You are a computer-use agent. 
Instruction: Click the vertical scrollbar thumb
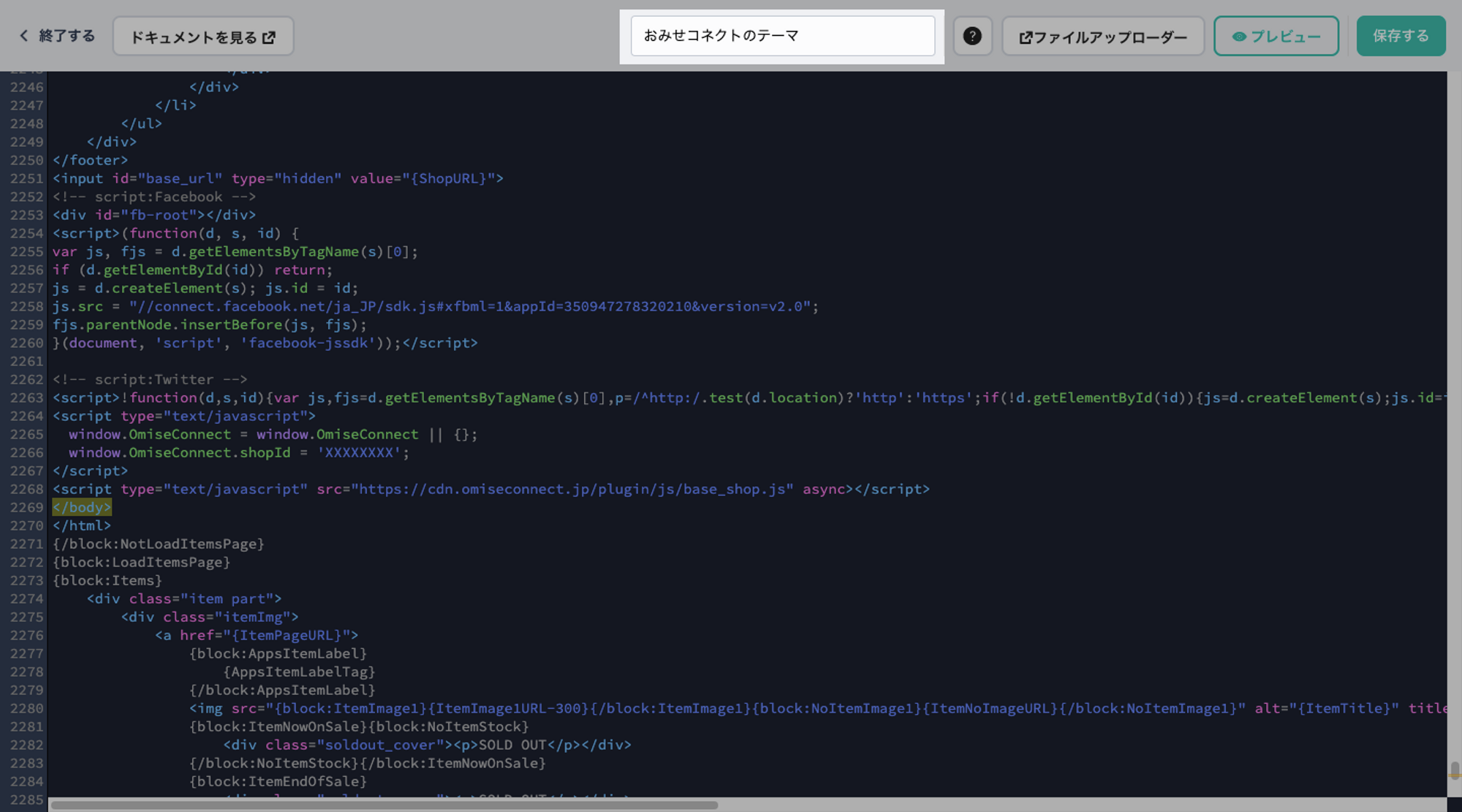coord(1455,770)
